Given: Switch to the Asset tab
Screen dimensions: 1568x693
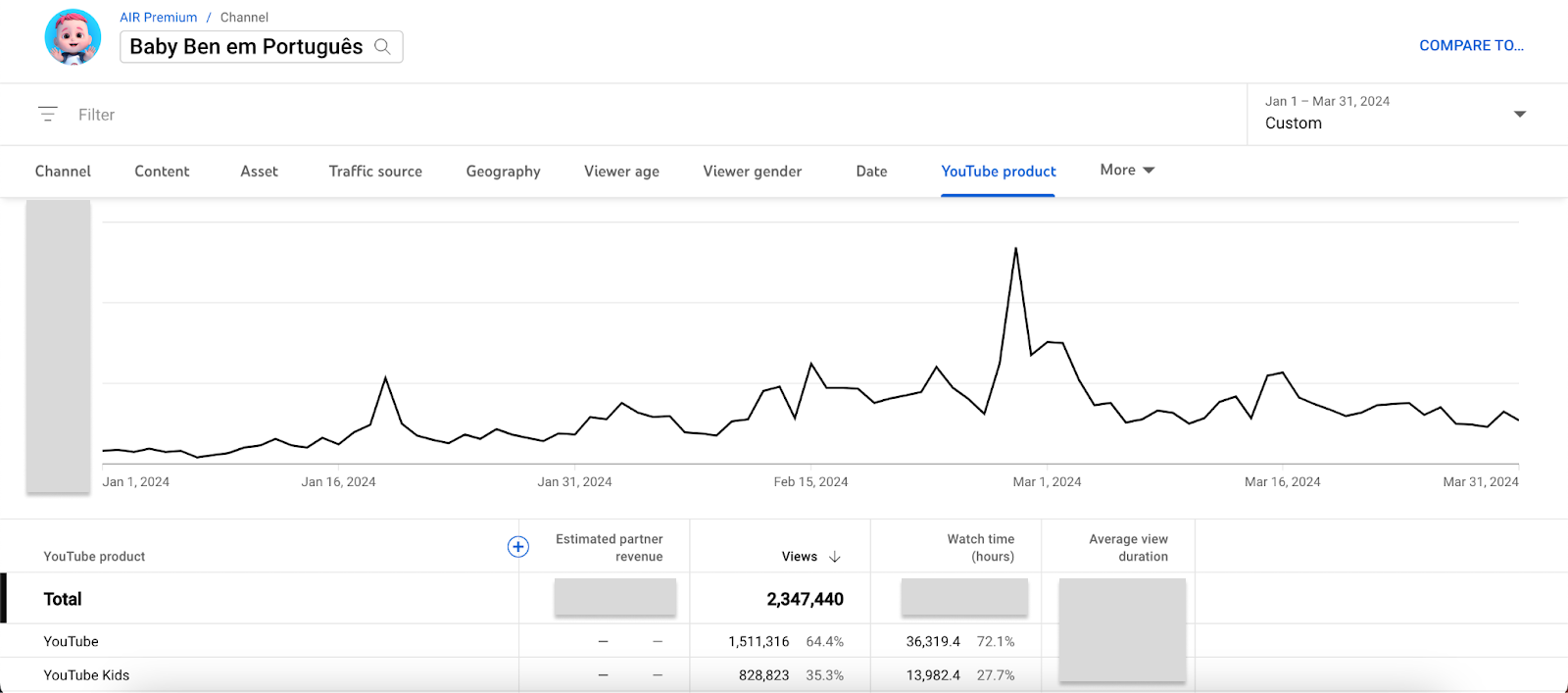Looking at the screenshot, I should (x=259, y=171).
